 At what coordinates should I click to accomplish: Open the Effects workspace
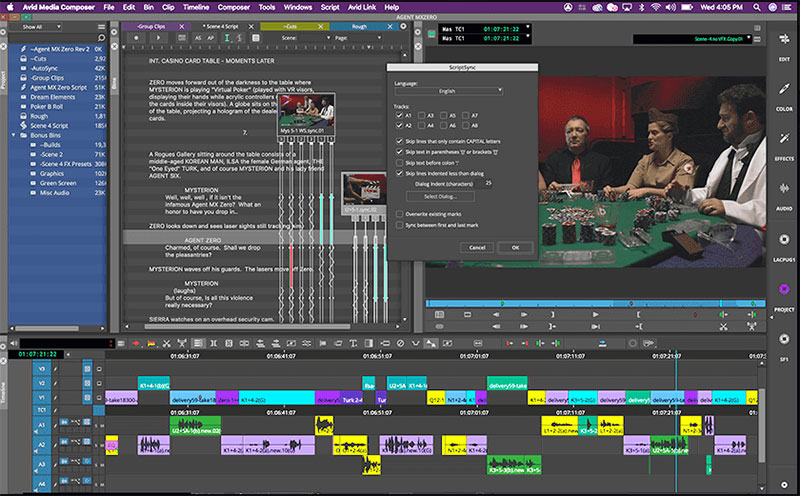[x=784, y=139]
